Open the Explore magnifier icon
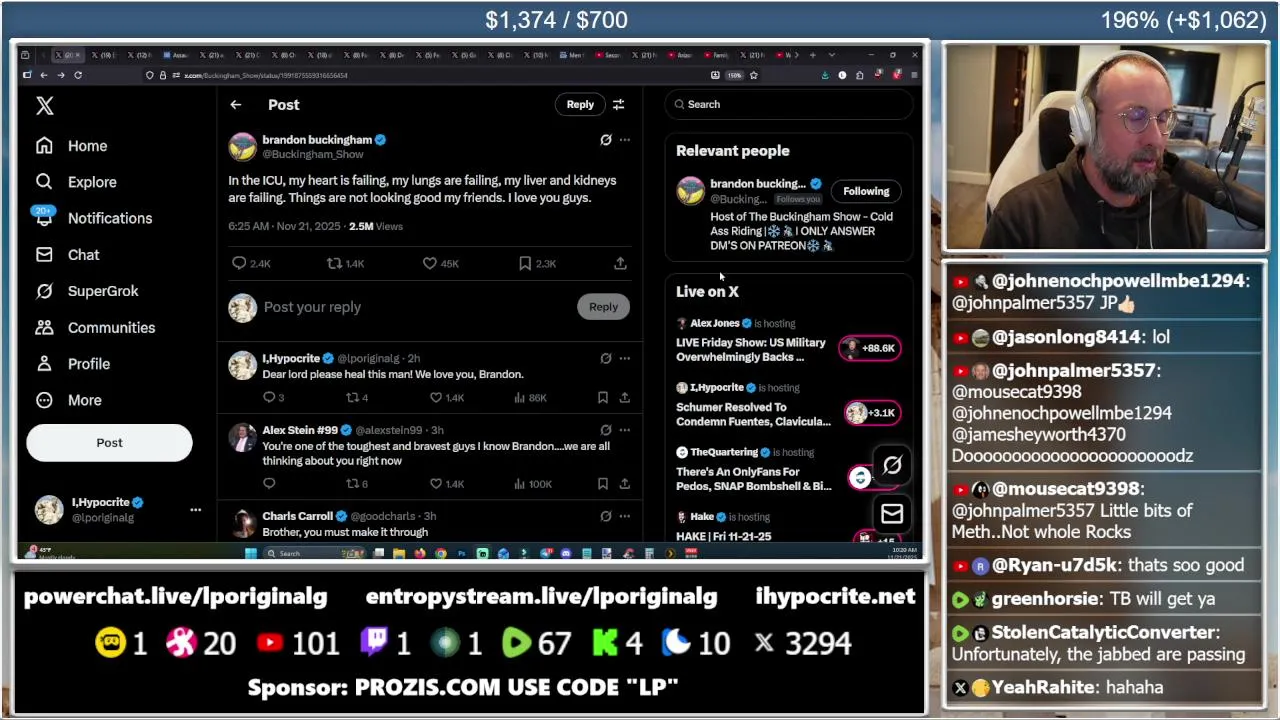Screen dimensions: 1280x720 click(x=44, y=182)
